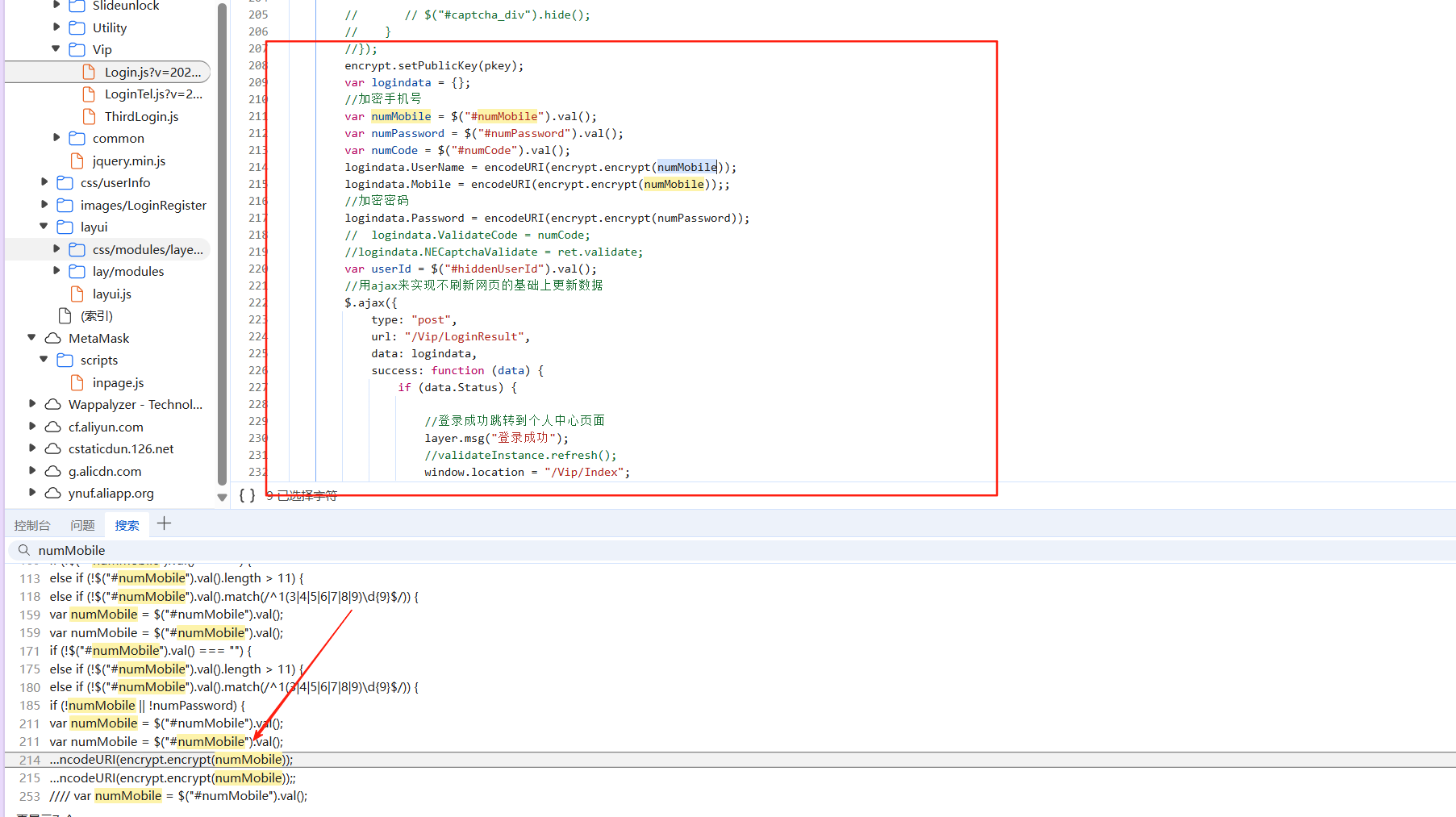Click the MetaMask cloud icon
The height and width of the screenshot is (817, 1456).
click(53, 338)
